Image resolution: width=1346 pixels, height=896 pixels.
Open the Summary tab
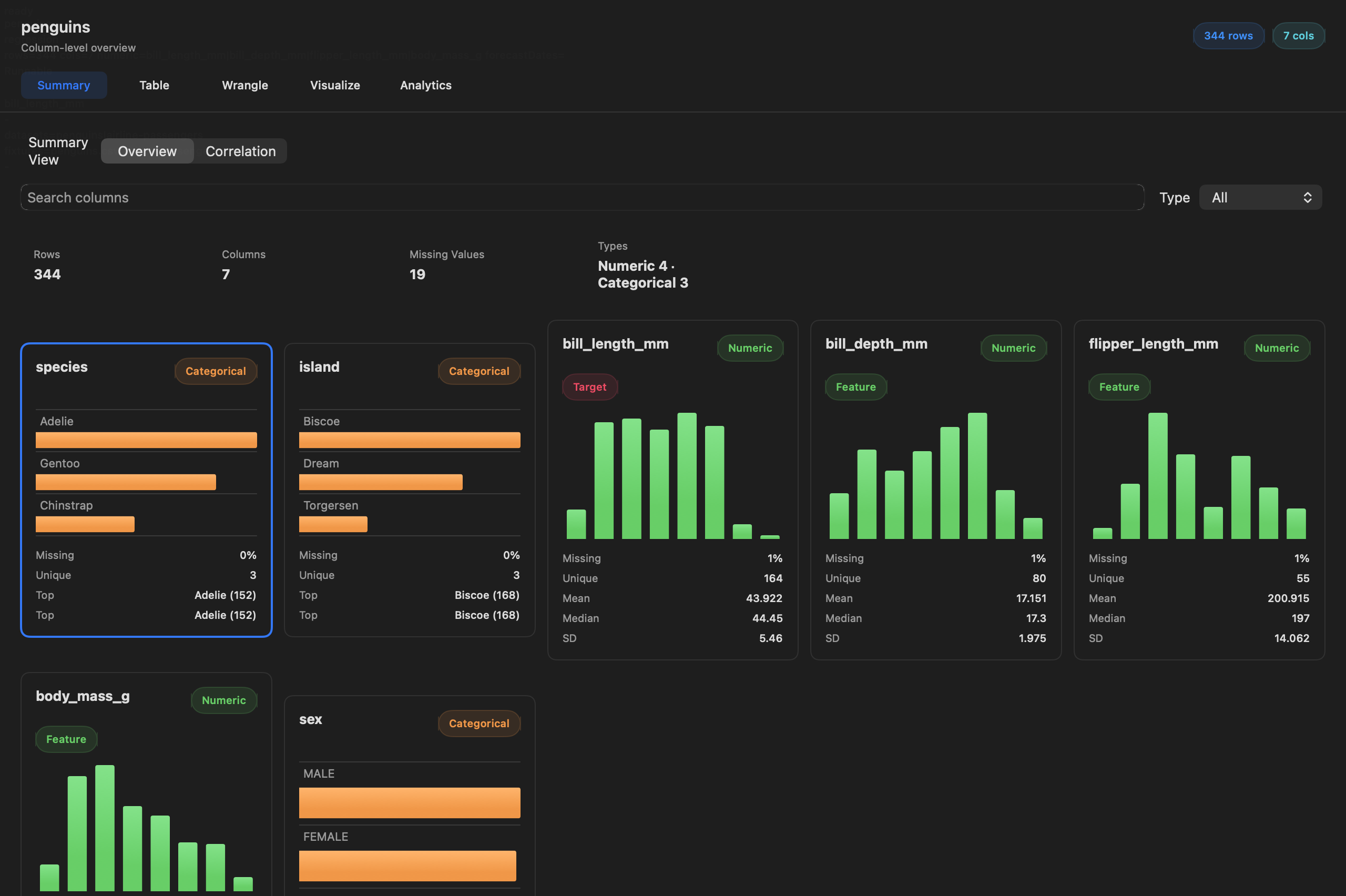pyautogui.click(x=64, y=85)
